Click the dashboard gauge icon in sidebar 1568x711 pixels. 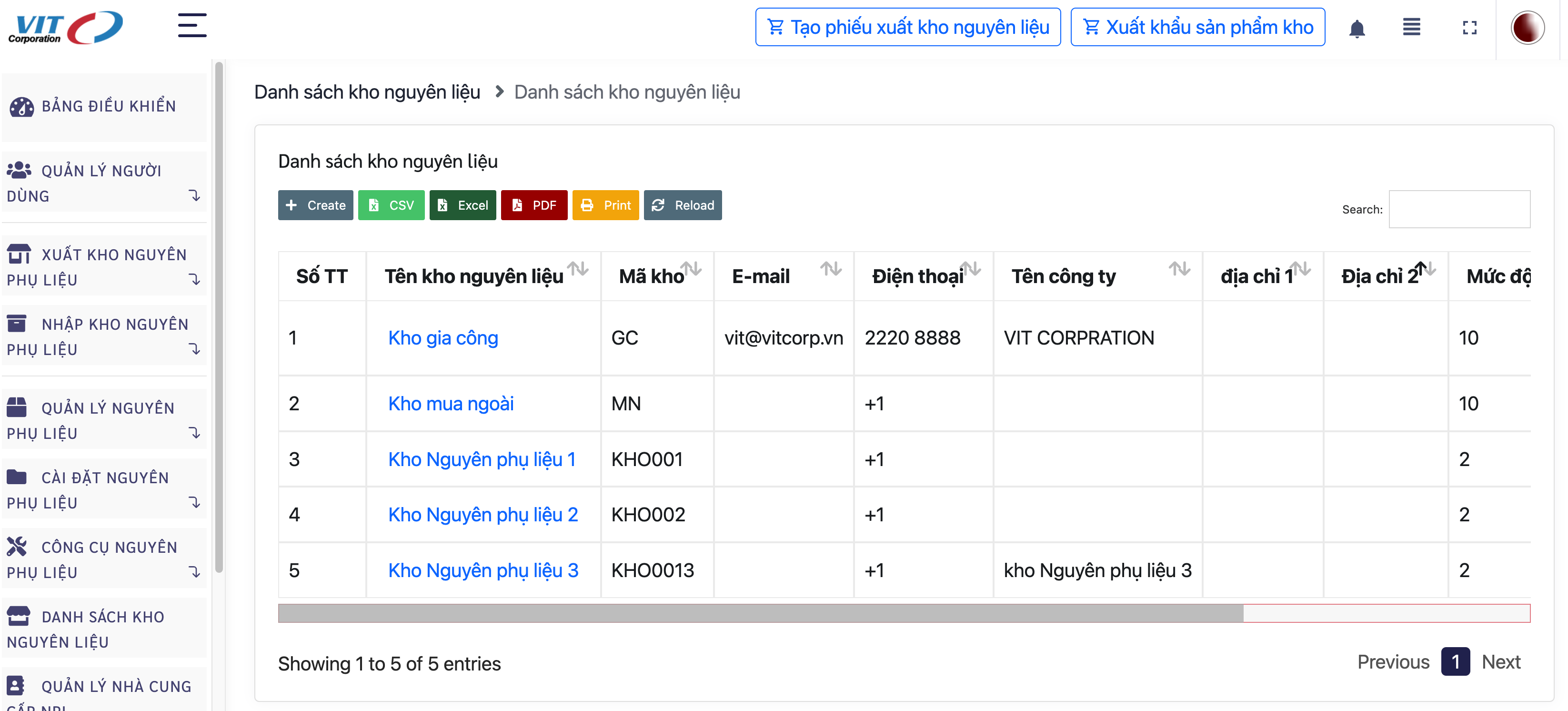21,107
